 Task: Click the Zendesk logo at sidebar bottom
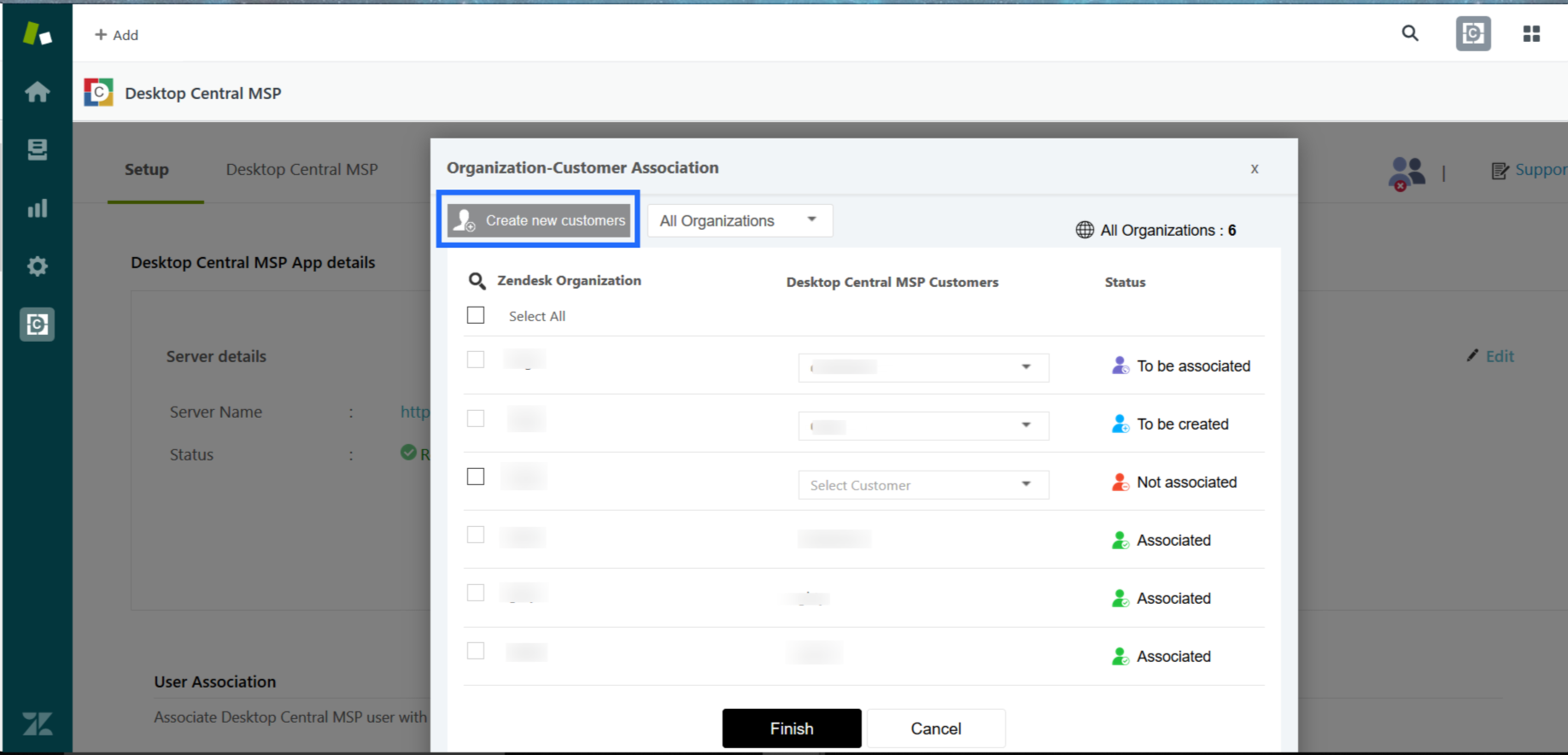(x=37, y=723)
